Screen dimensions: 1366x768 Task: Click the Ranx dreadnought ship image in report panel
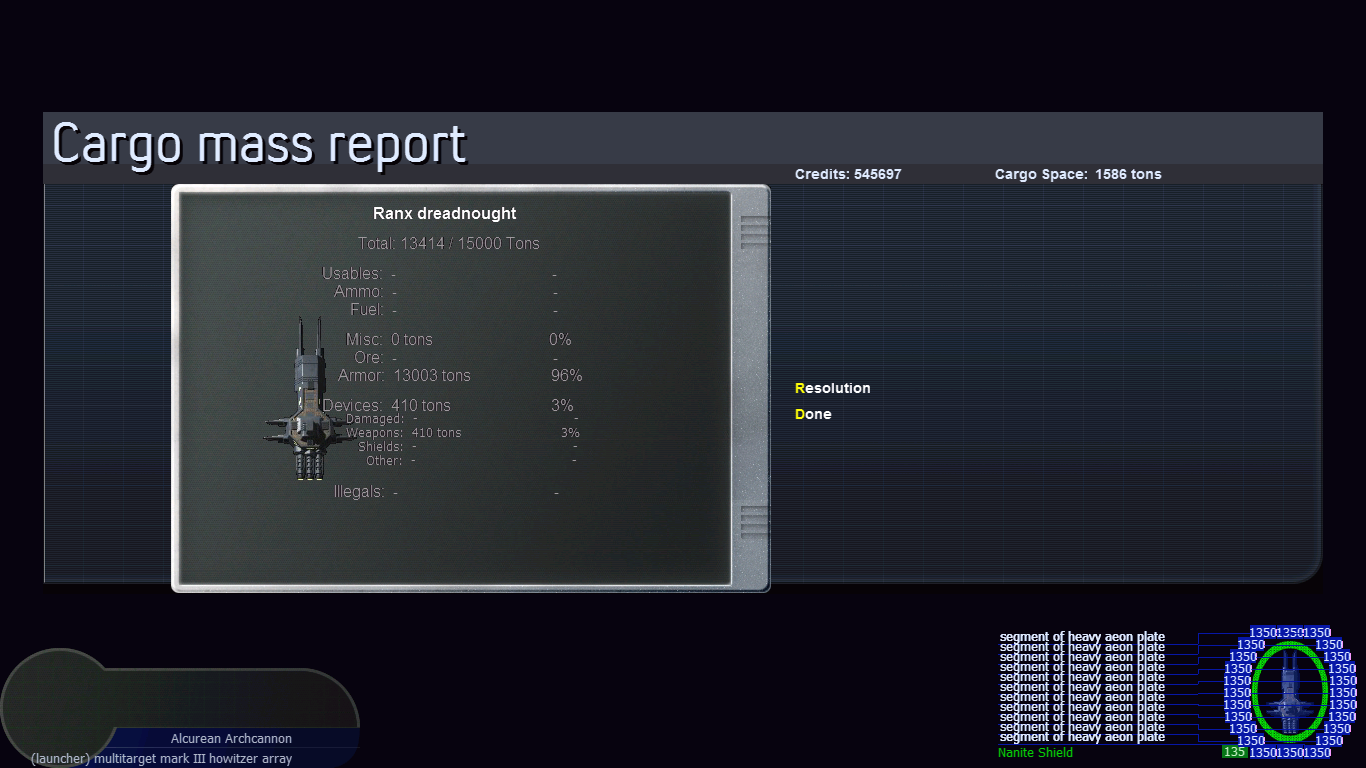pyautogui.click(x=310, y=399)
